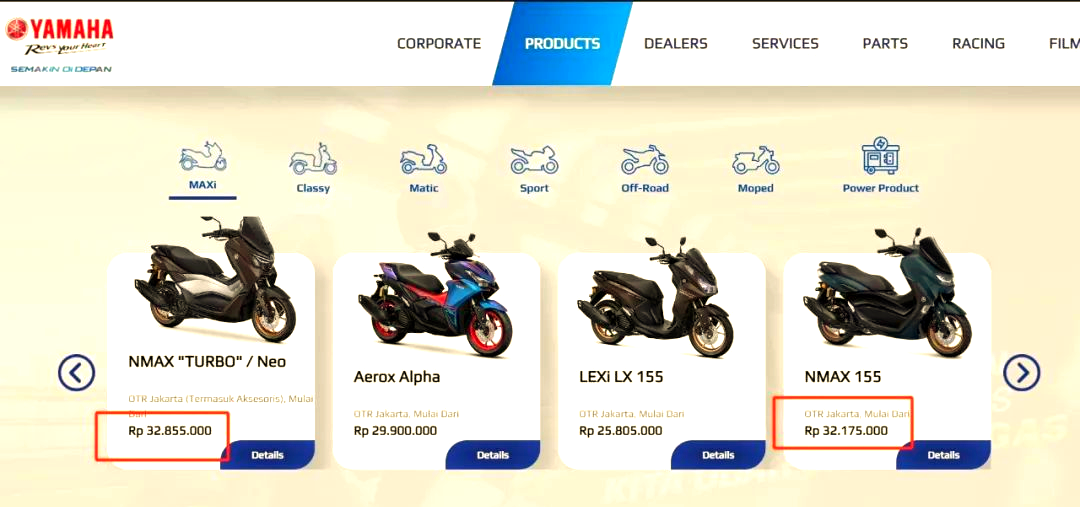Open the CORPORATE menu item

click(439, 43)
